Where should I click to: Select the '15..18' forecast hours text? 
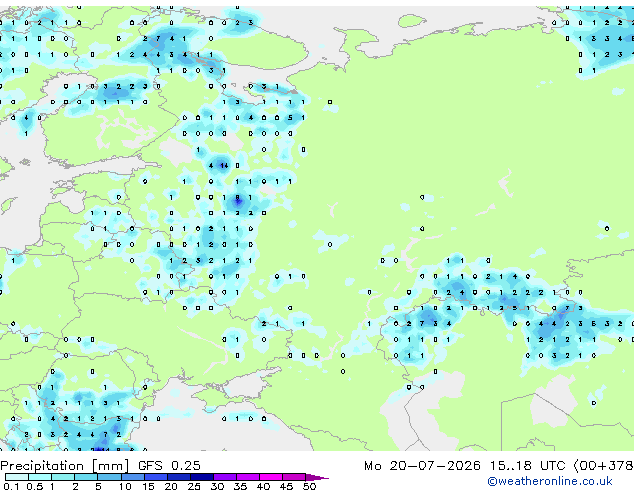510,466
